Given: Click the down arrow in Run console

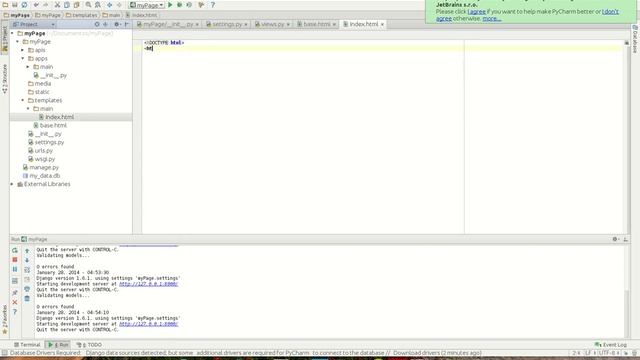Looking at the screenshot, I should coord(27,260).
